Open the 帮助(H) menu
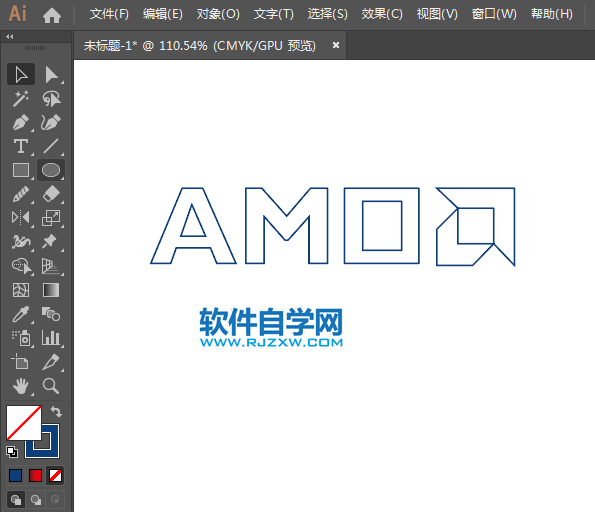The image size is (595, 512). pos(552,14)
